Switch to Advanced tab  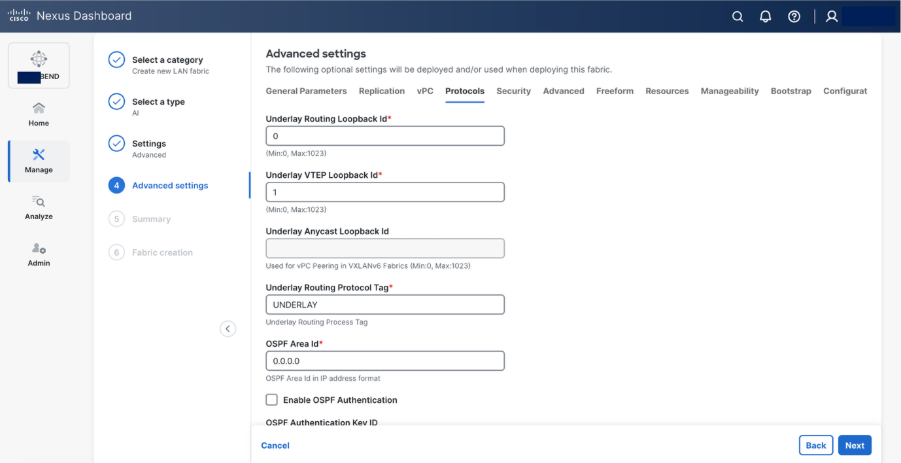(564, 91)
